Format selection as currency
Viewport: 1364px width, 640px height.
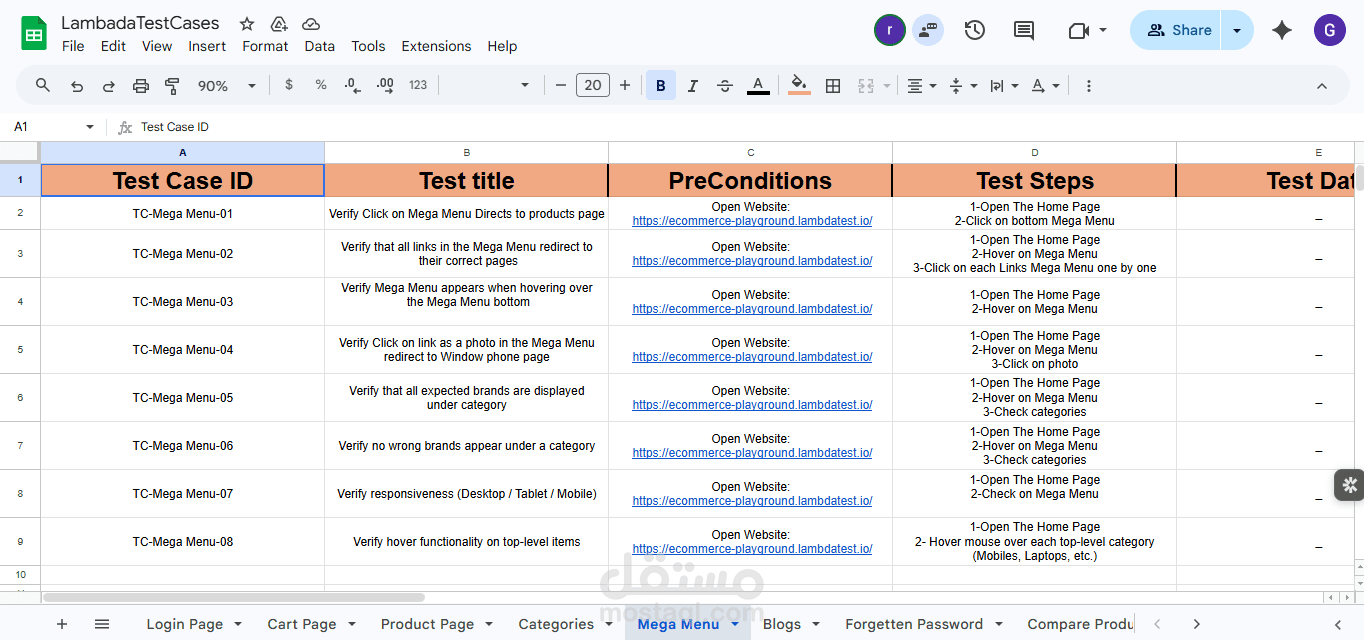[x=289, y=86]
